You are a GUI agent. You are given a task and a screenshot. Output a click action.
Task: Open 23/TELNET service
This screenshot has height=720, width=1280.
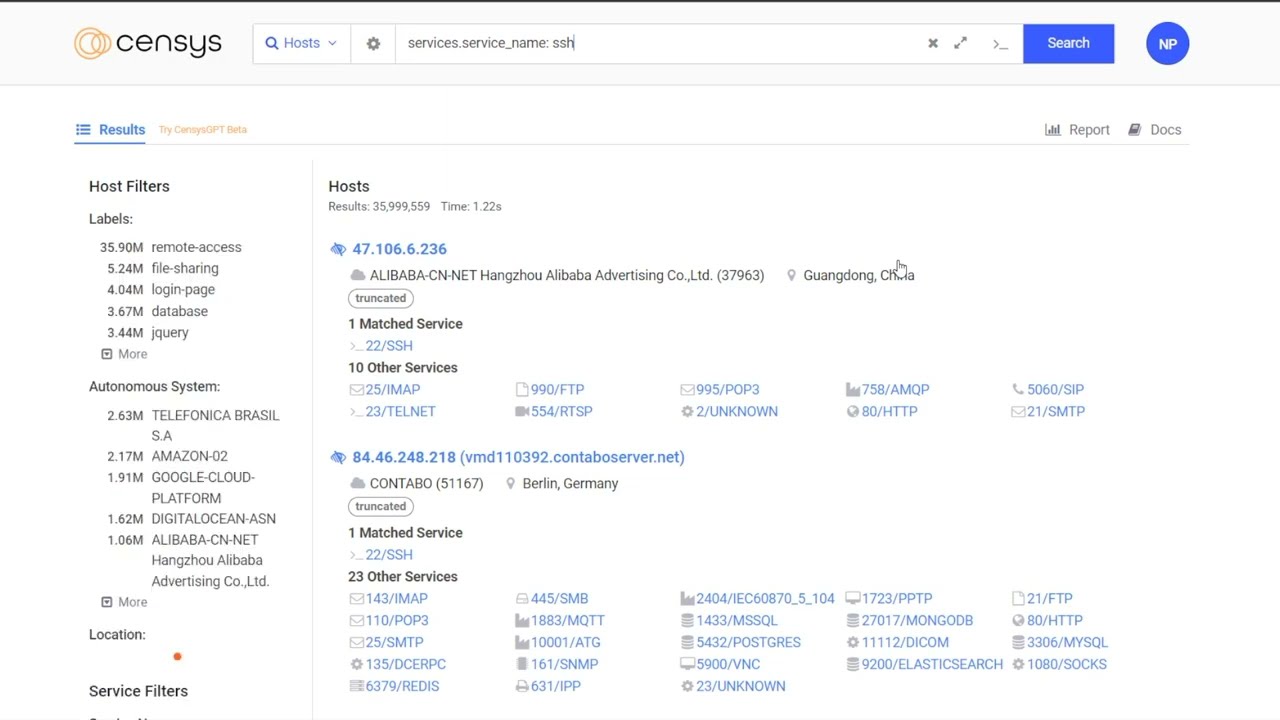392,411
